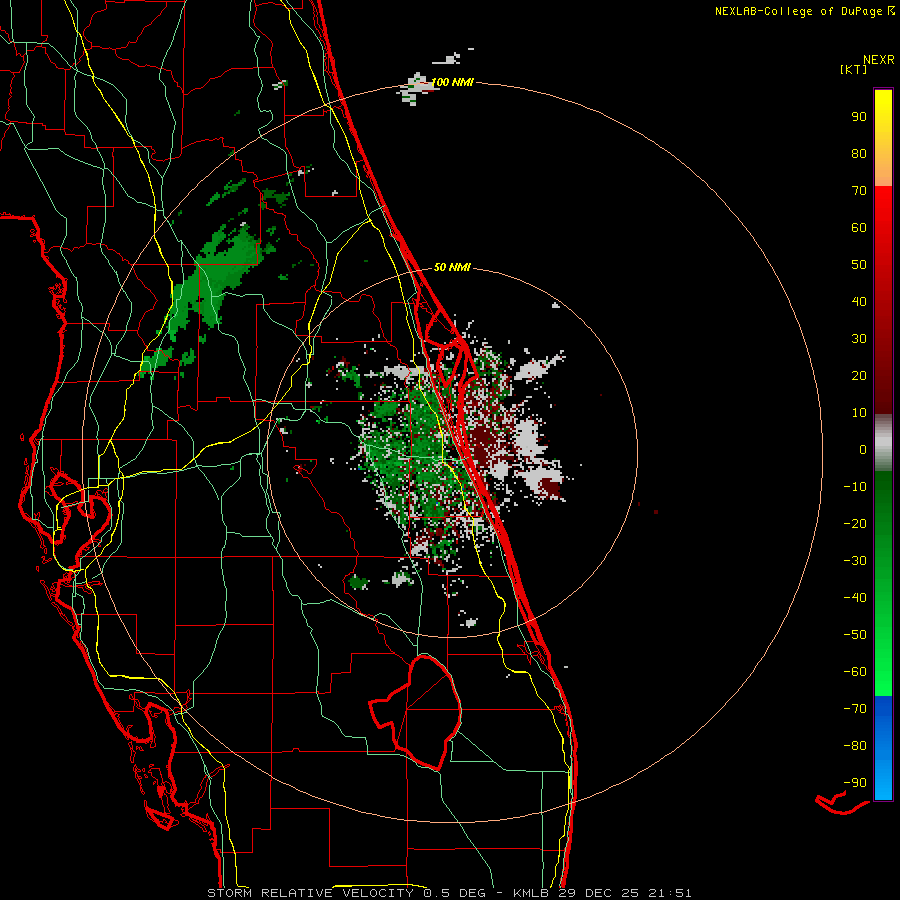Select the 50 NMI range ring label
The image size is (900, 900).
tap(452, 267)
